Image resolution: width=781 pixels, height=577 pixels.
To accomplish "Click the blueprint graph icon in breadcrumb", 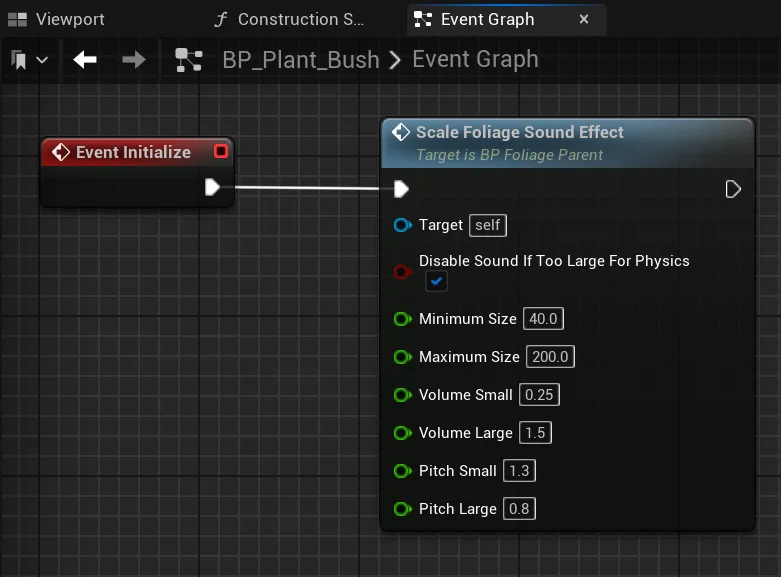I will click(x=189, y=60).
